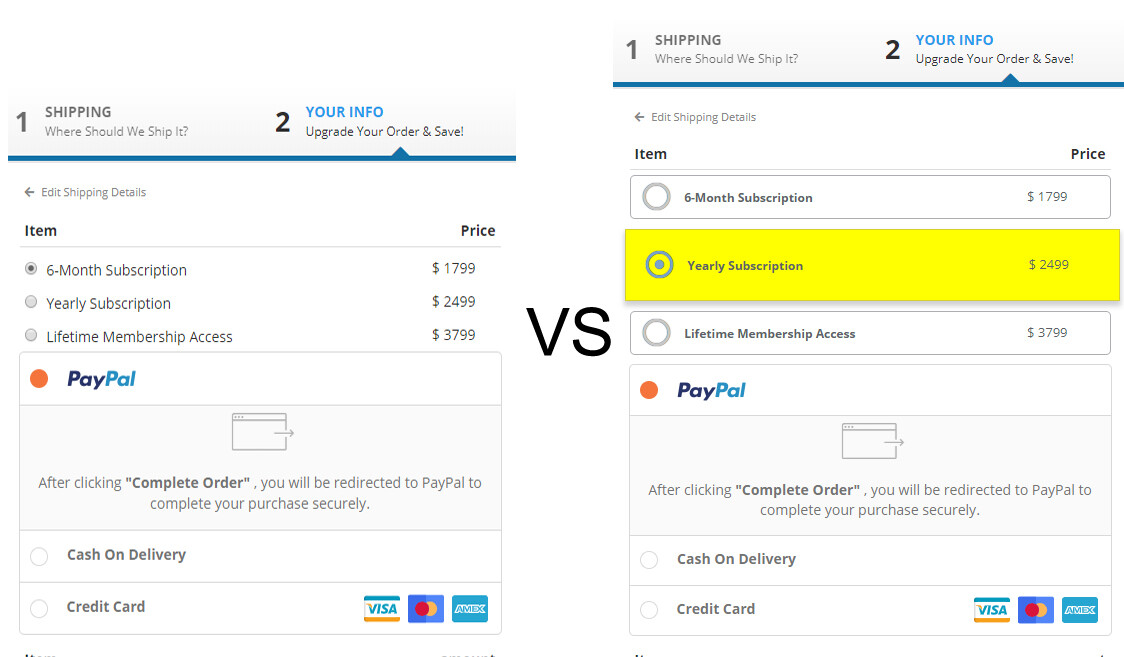Select Credit Card payment in right form
The width and height of the screenshot is (1124, 657).
649,610
